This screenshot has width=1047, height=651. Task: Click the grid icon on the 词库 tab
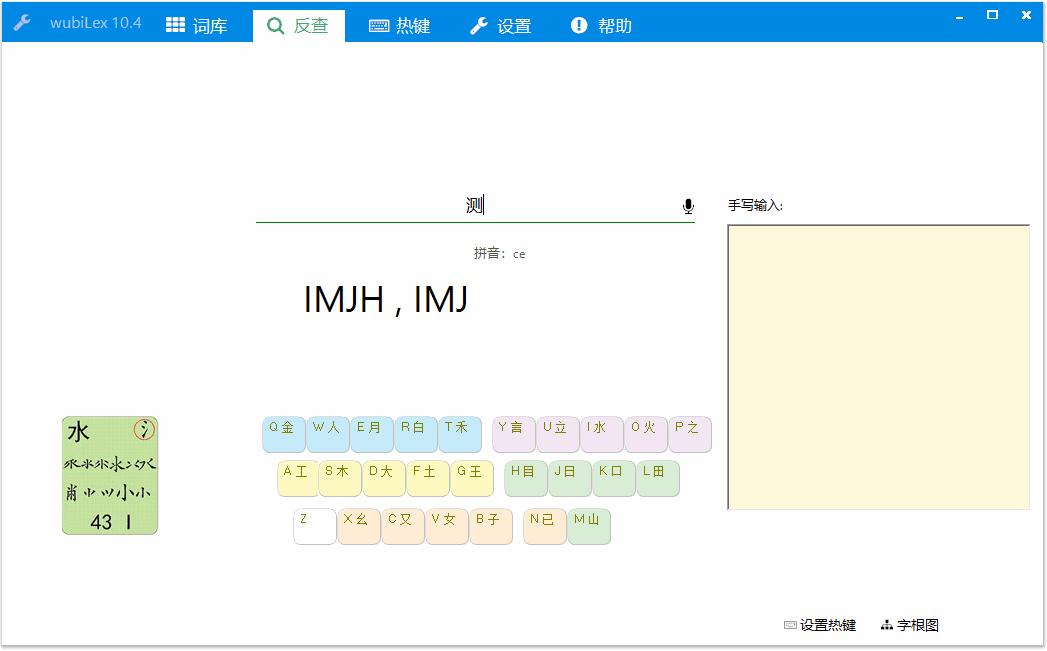click(x=174, y=26)
